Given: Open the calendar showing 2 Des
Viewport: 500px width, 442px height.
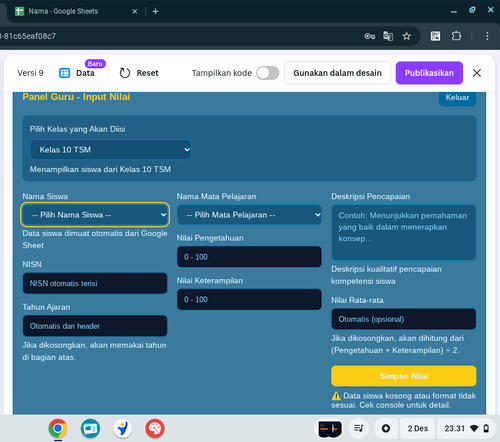Looking at the screenshot, I should 418,428.
